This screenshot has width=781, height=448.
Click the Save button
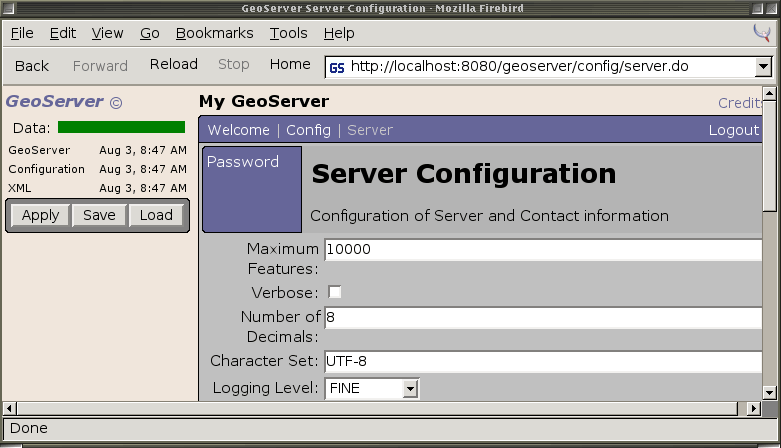point(99,215)
